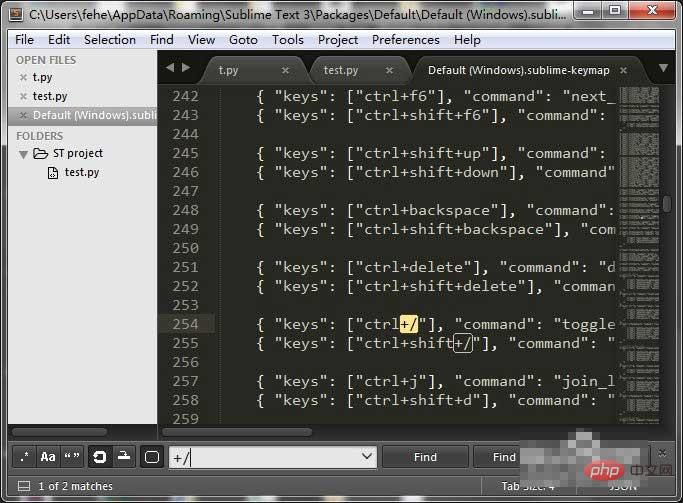This screenshot has height=503, width=683.
Task: Toggle wrap around search icon
Action: click(100, 457)
